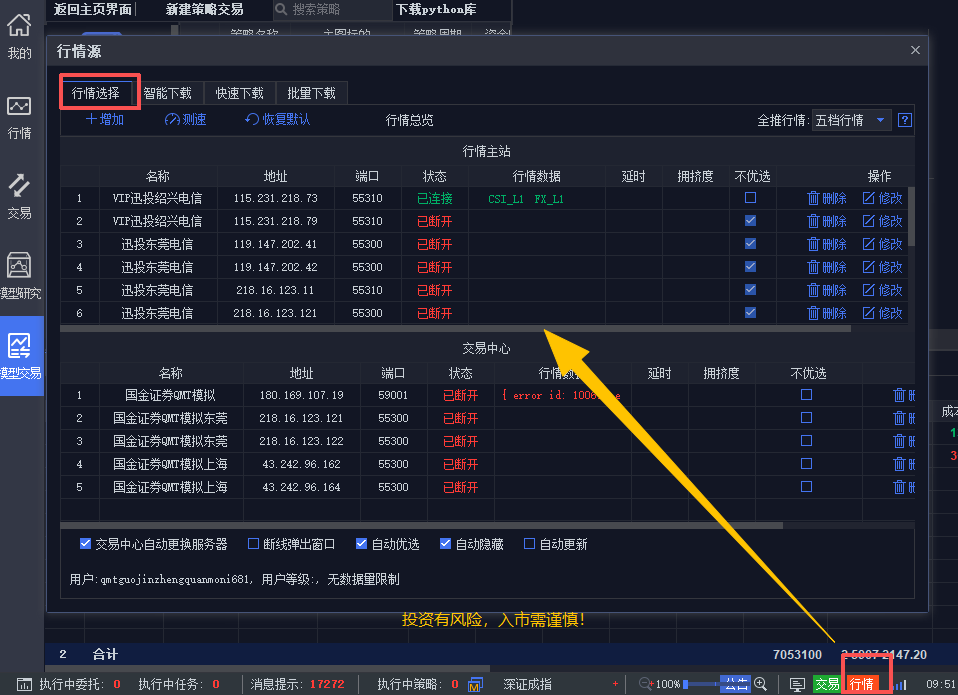Toggle 交易中心自动更换服务器 checkbox
Image resolution: width=958 pixels, height=695 pixels.
pos(86,544)
